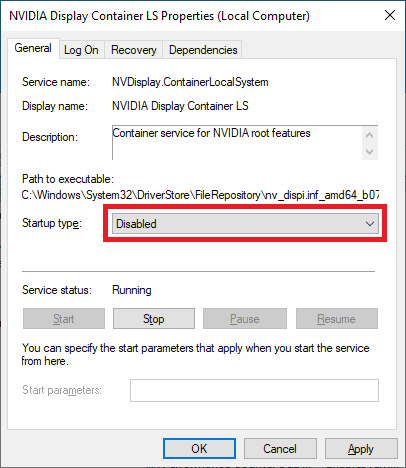This screenshot has width=406, height=468.
Task: Click the NVDisplay.ContainerLocalSystem service name text
Action: 190,82
